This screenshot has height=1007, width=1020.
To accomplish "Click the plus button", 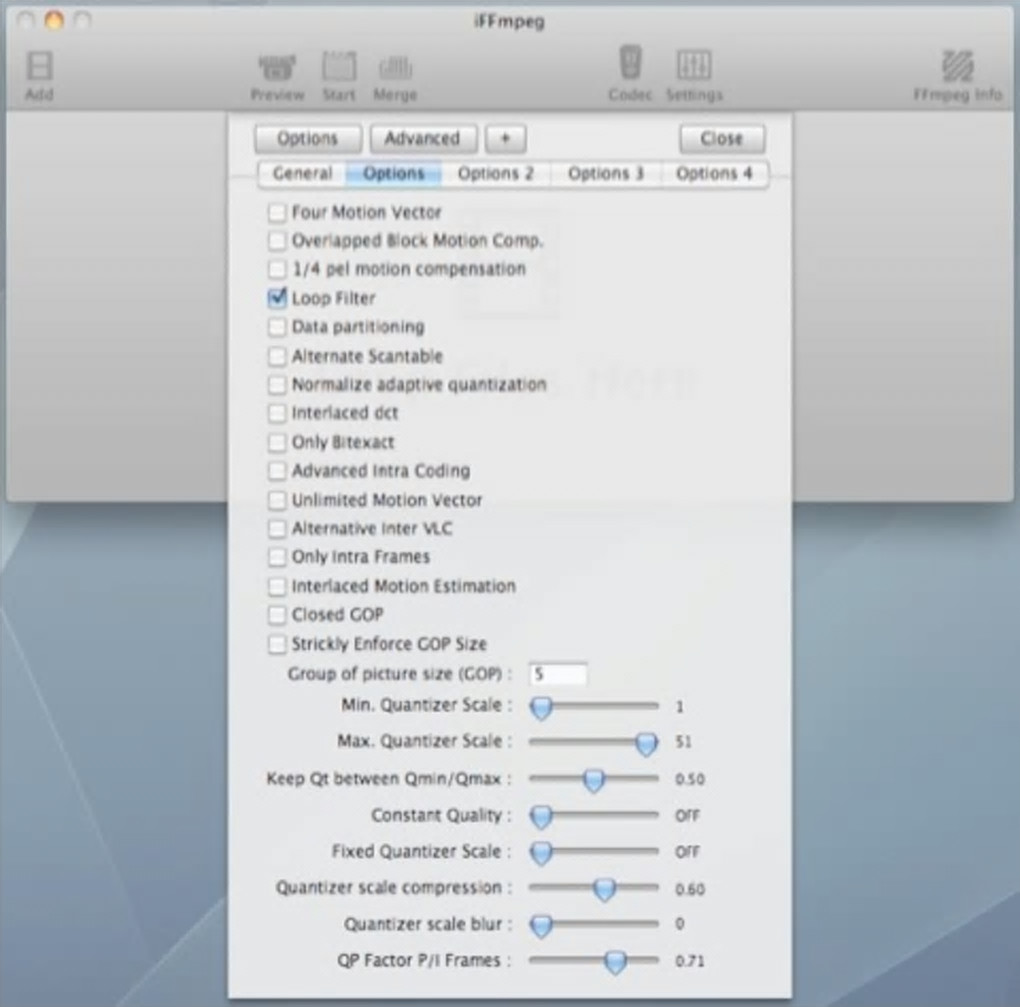I will click(x=505, y=139).
